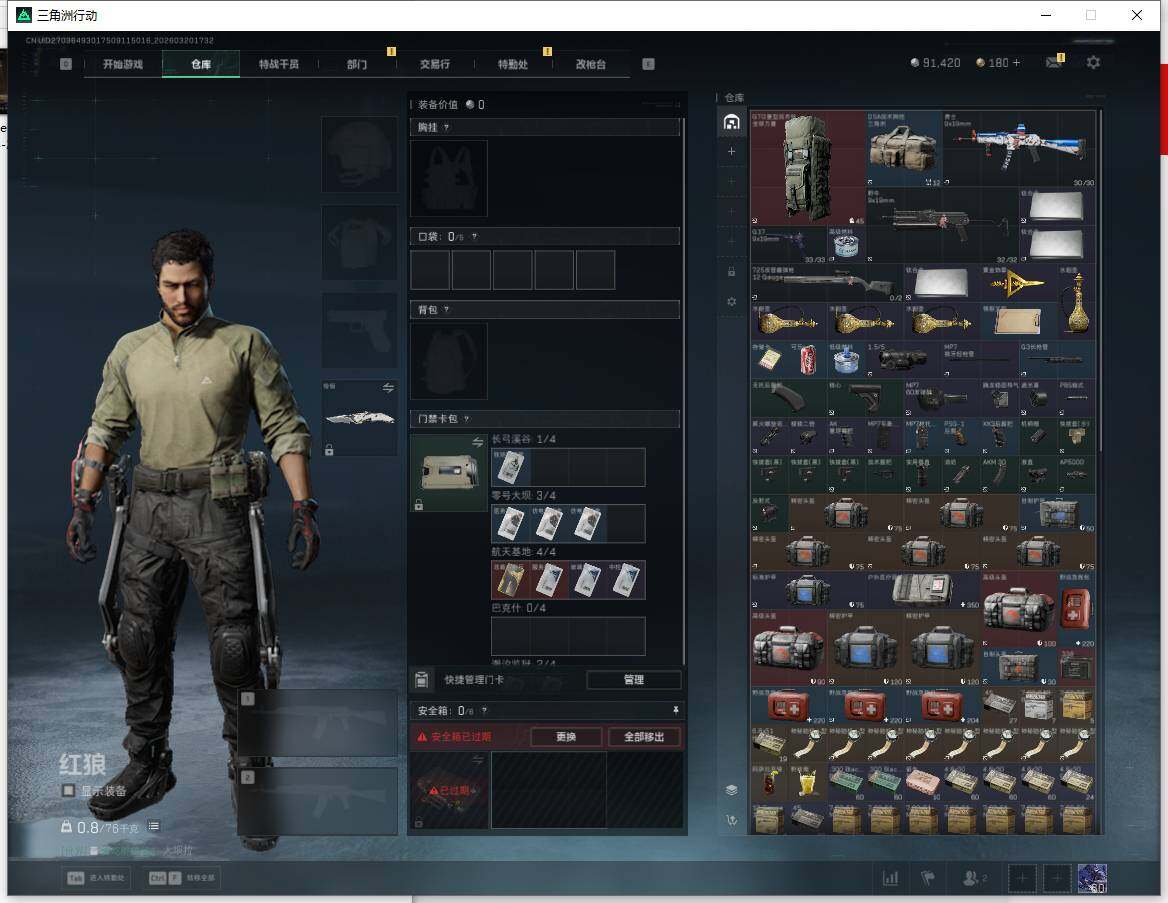Screen dimensions: 1168x903
Task: Click the 更换 safe box button
Action: pyautogui.click(x=566, y=737)
